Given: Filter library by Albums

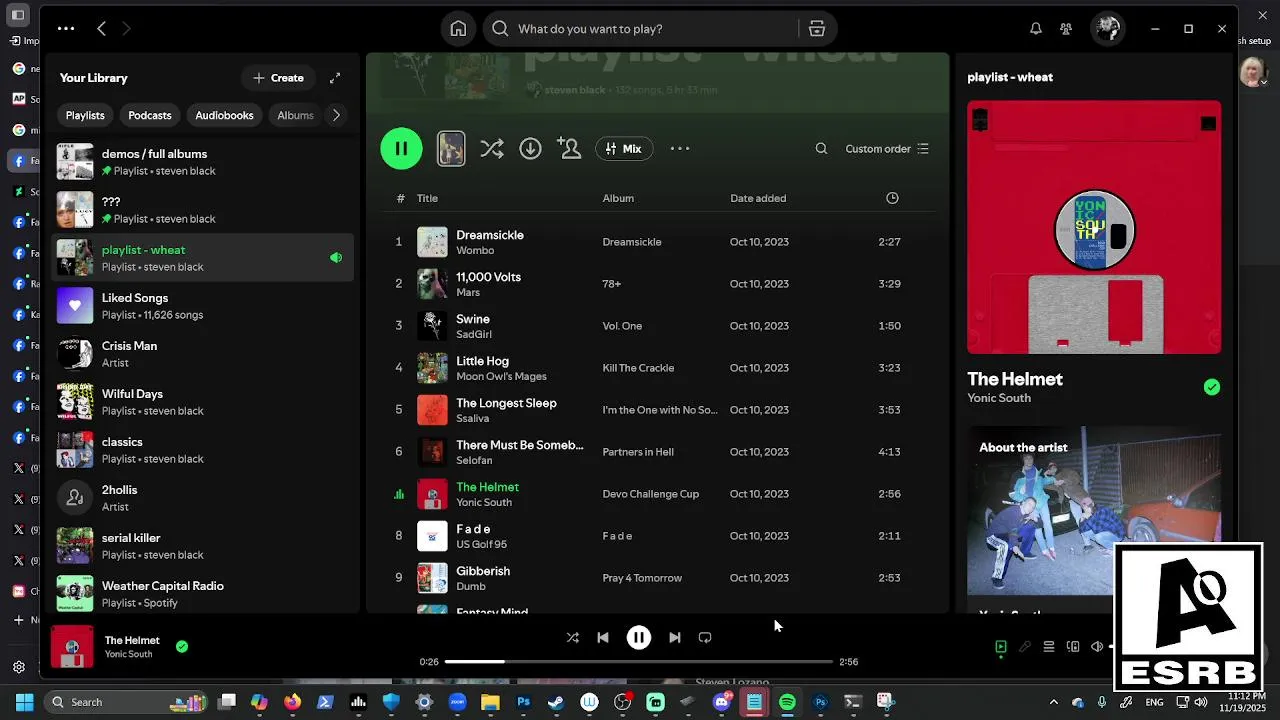Looking at the screenshot, I should [295, 115].
